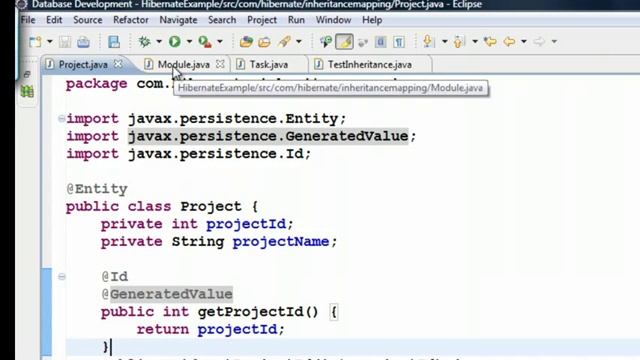Switch to the Module.java tab
This screenshot has width=640, height=360.
[x=184, y=64]
